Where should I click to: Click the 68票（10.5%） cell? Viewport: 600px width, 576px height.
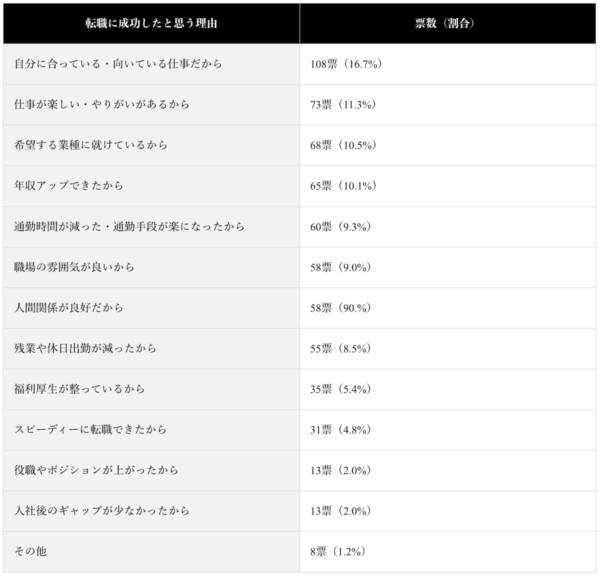point(448,145)
